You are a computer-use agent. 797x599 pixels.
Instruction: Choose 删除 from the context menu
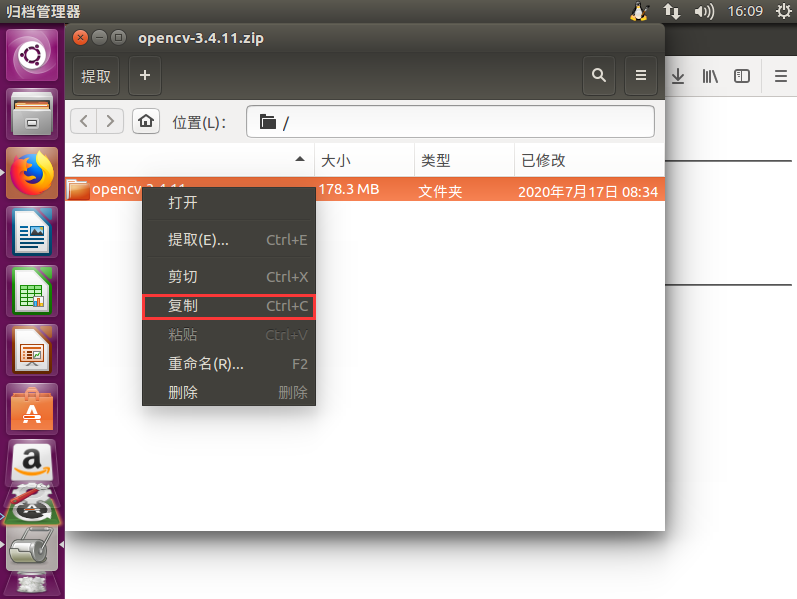(x=229, y=393)
